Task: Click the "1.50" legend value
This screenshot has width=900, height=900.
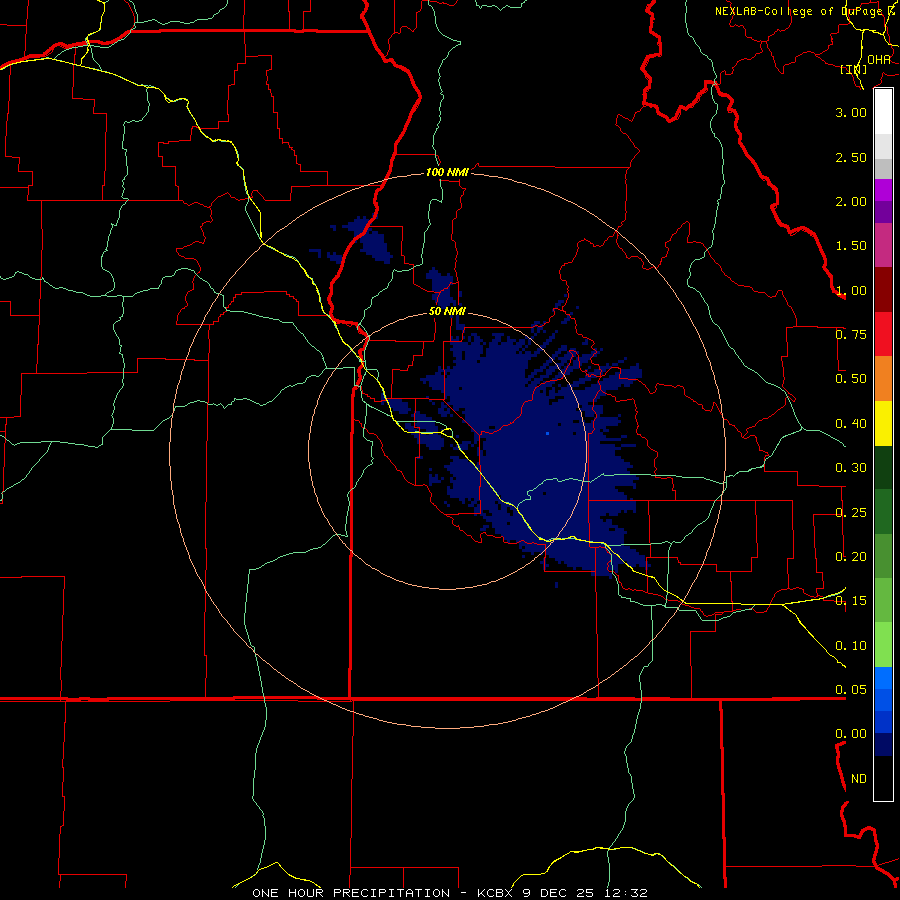Action: tap(851, 246)
